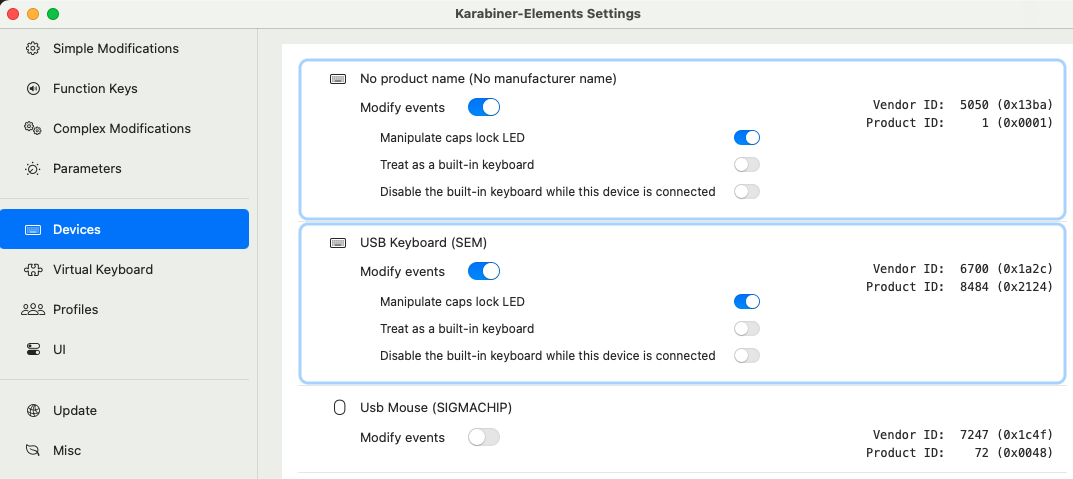Click Product ID 8484 (0x2124) value
The width and height of the screenshot is (1073, 479).
[1007, 287]
